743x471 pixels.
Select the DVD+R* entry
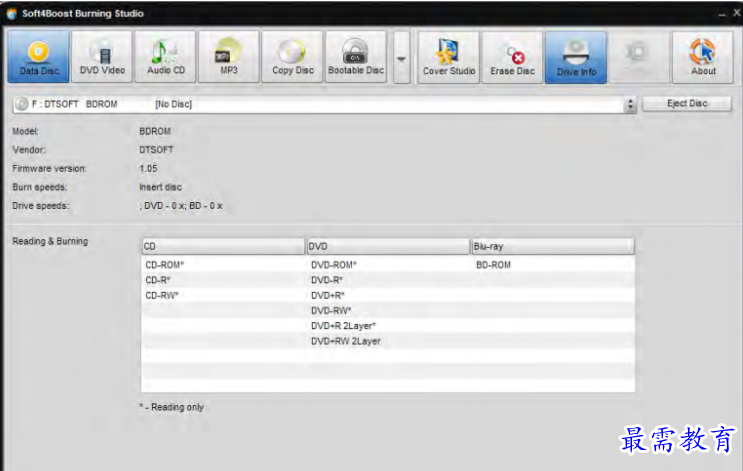(x=327, y=295)
